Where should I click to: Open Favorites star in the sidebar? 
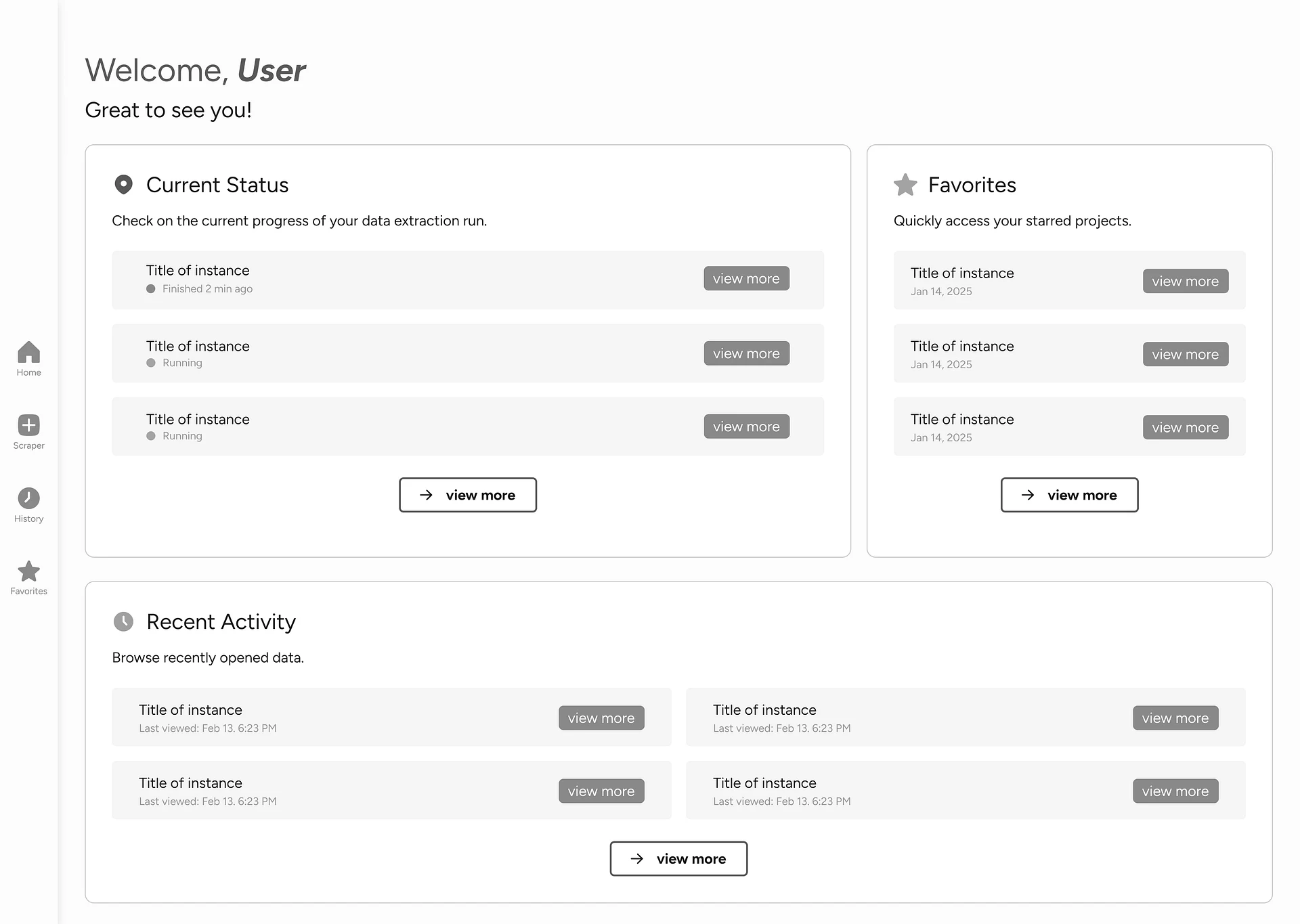[28, 571]
